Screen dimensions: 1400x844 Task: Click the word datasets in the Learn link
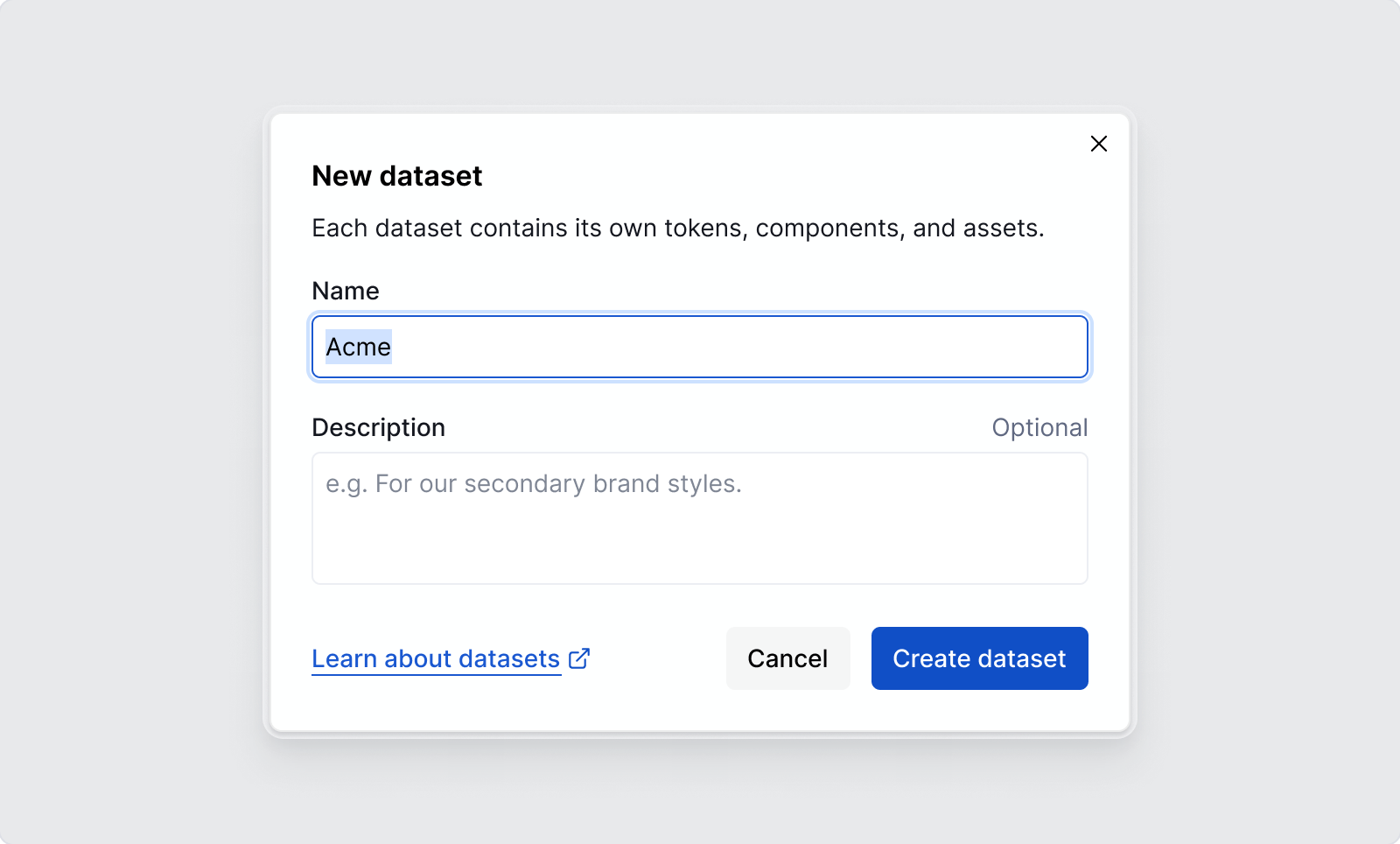click(509, 658)
